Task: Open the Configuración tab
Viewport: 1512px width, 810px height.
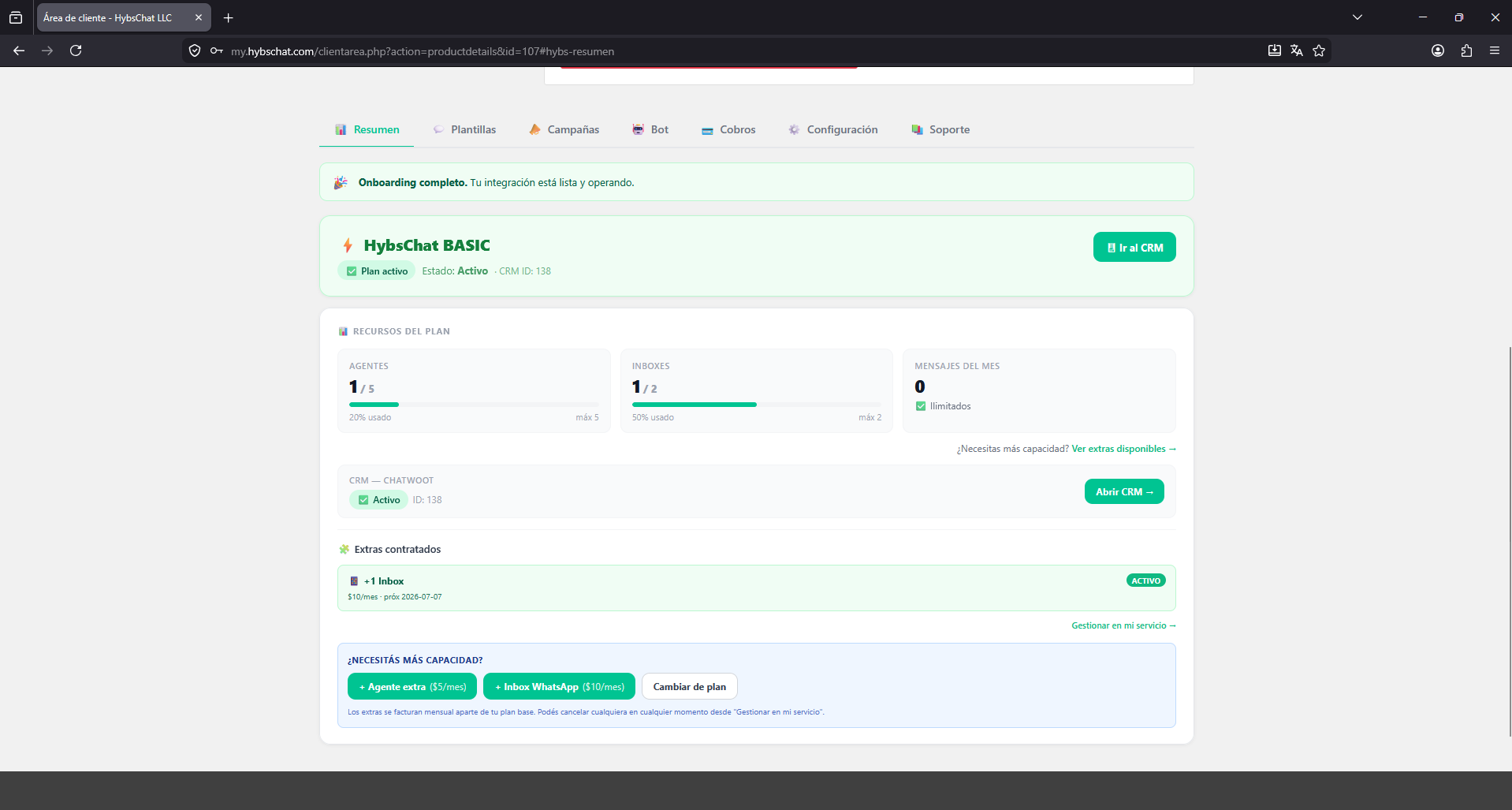Action: click(x=833, y=129)
